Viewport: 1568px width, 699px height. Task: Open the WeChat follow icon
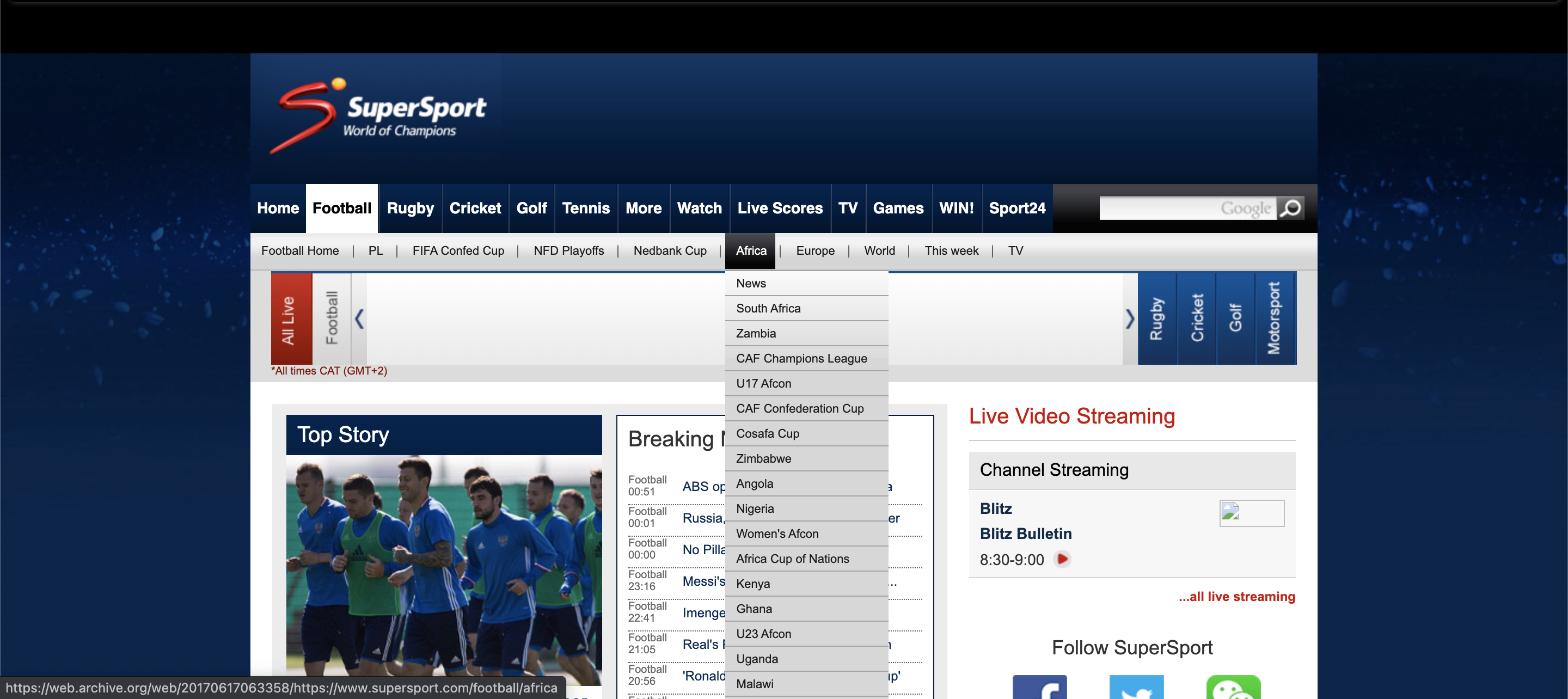tap(1233, 687)
